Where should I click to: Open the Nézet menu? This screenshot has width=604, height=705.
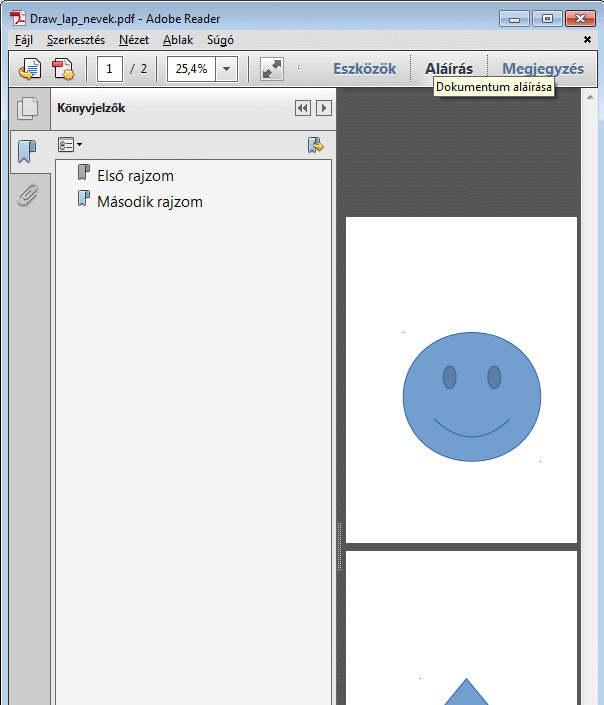click(x=134, y=40)
